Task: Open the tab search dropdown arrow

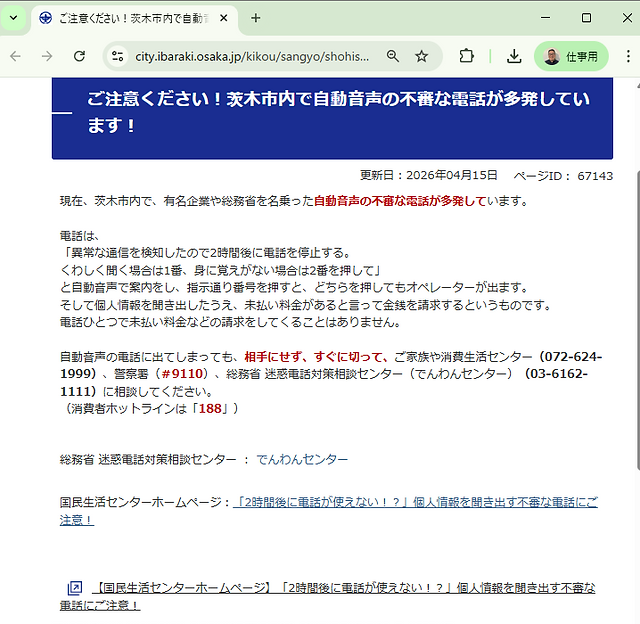Action: point(13,18)
